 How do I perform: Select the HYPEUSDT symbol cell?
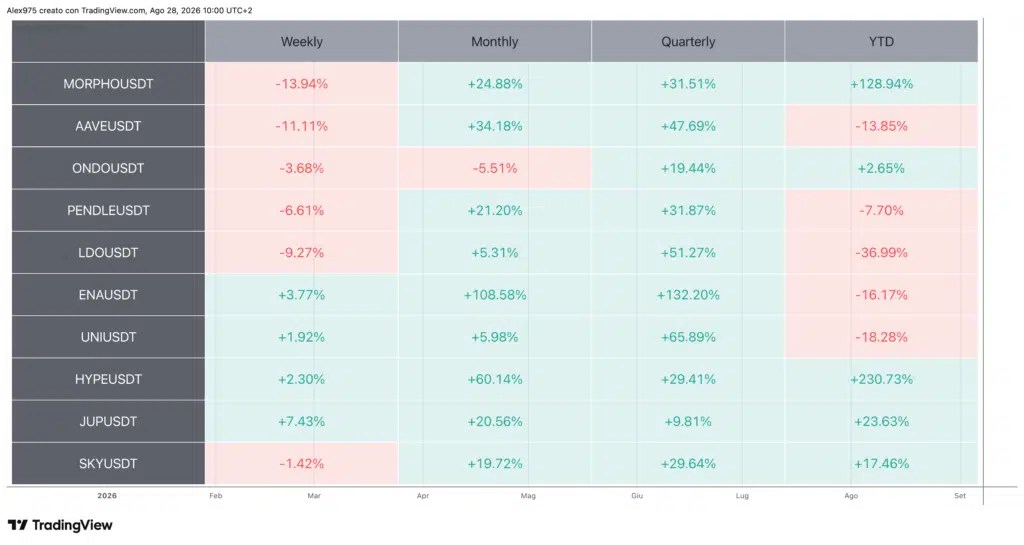(x=108, y=379)
